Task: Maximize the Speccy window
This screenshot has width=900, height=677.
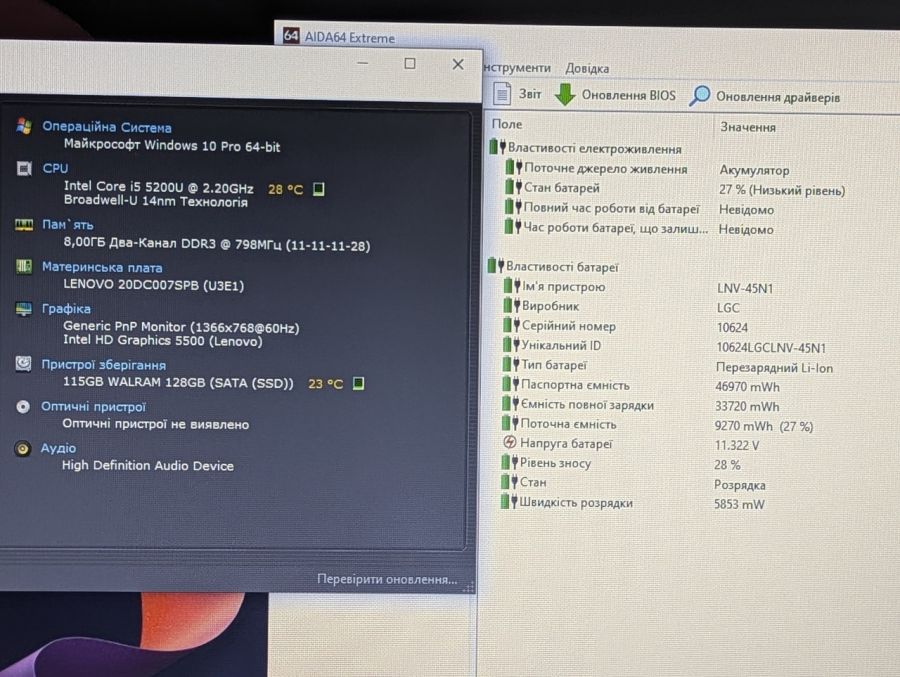Action: [410, 63]
